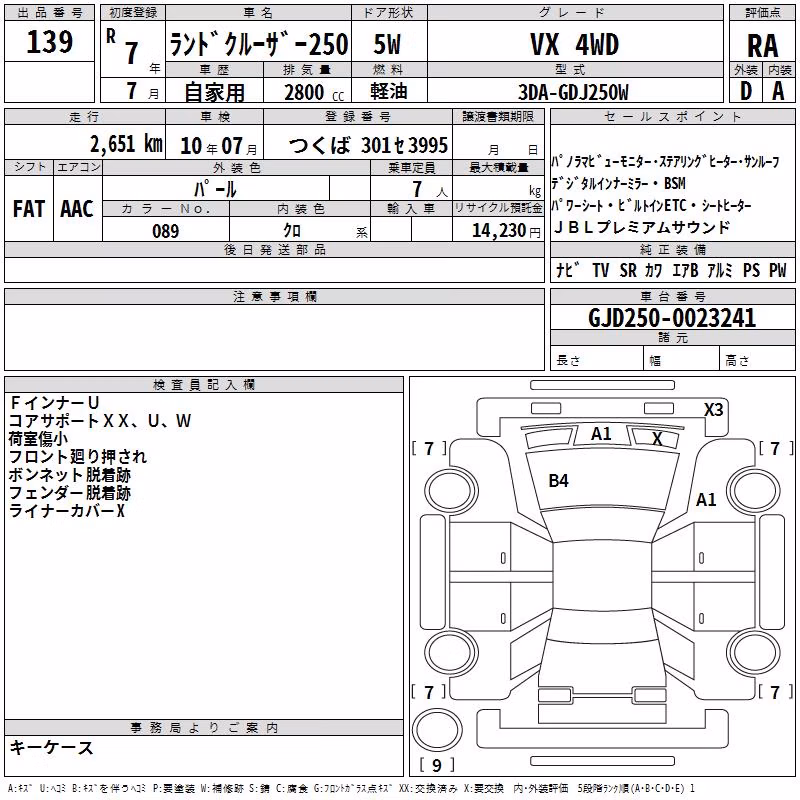
Task: Select grade VX 4WD
Action: (x=574, y=44)
